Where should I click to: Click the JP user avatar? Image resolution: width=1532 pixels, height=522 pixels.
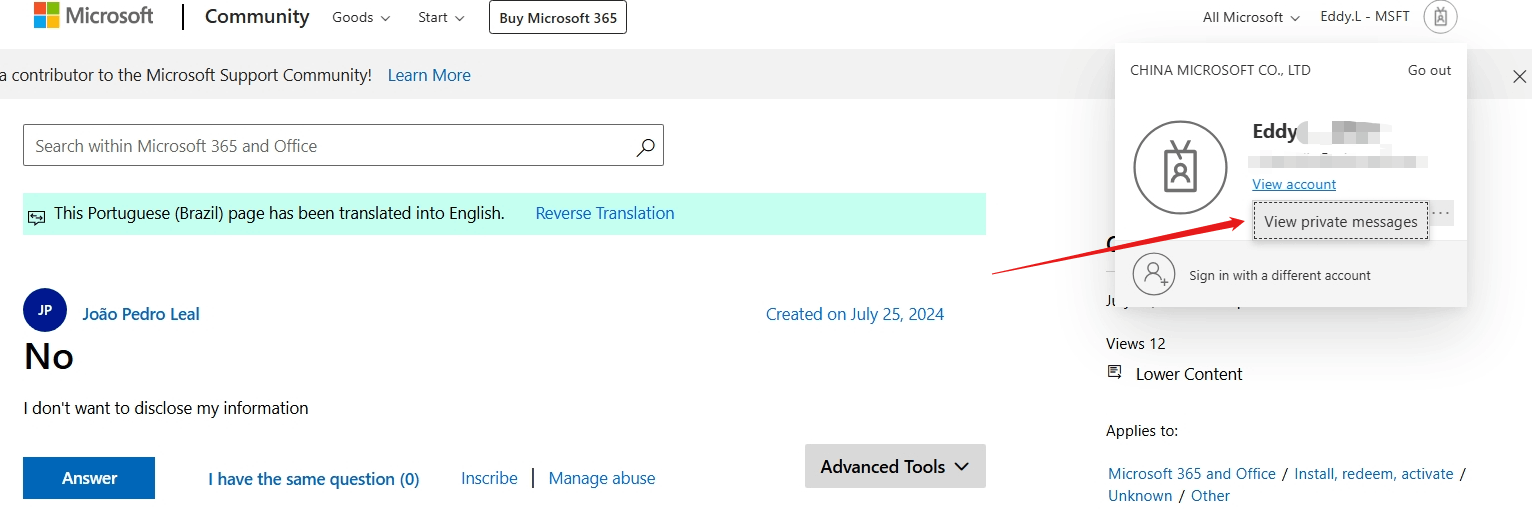pos(45,310)
